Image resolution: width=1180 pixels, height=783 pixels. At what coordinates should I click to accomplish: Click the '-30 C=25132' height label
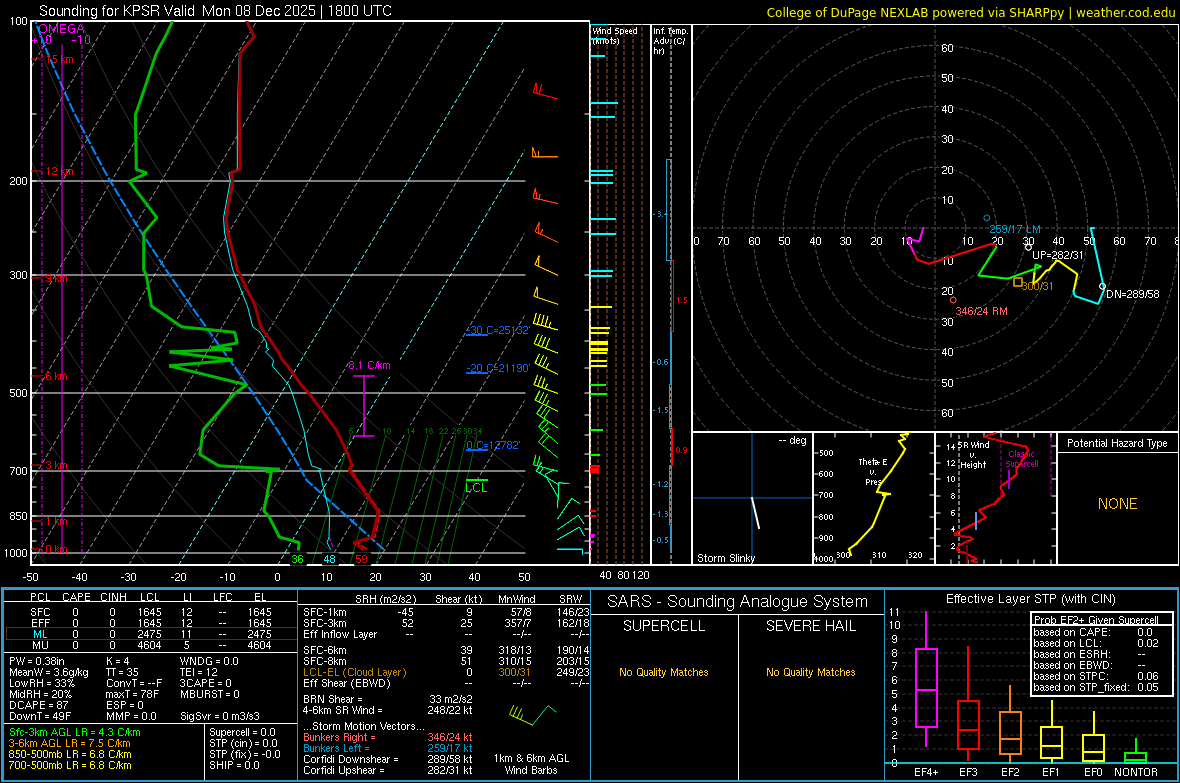(x=498, y=330)
